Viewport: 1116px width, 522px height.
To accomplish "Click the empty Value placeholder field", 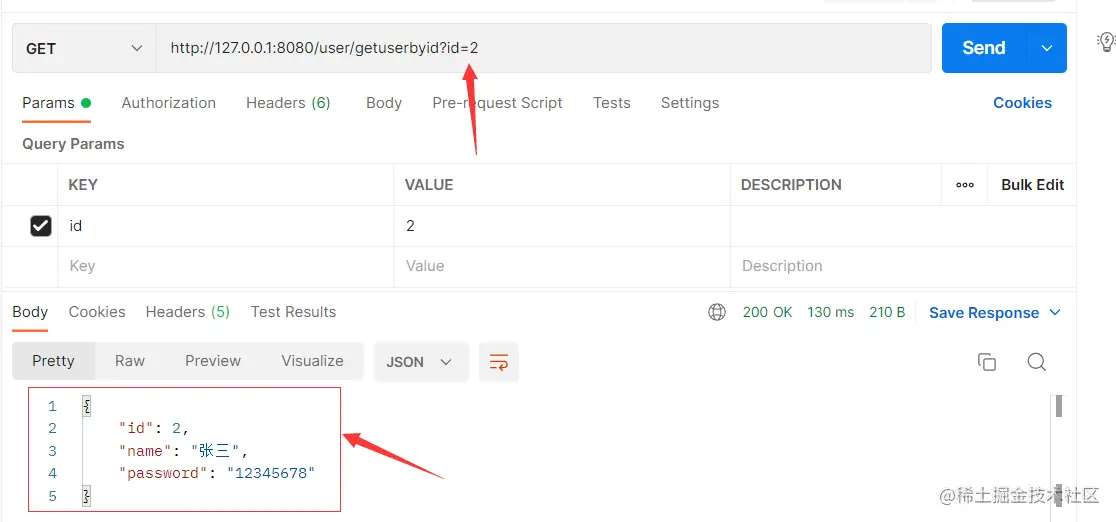I will point(562,266).
